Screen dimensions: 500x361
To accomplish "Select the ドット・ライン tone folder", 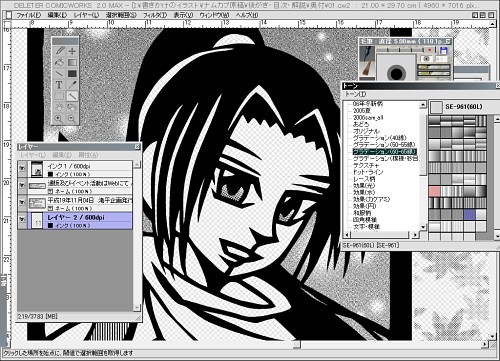I will point(368,172).
